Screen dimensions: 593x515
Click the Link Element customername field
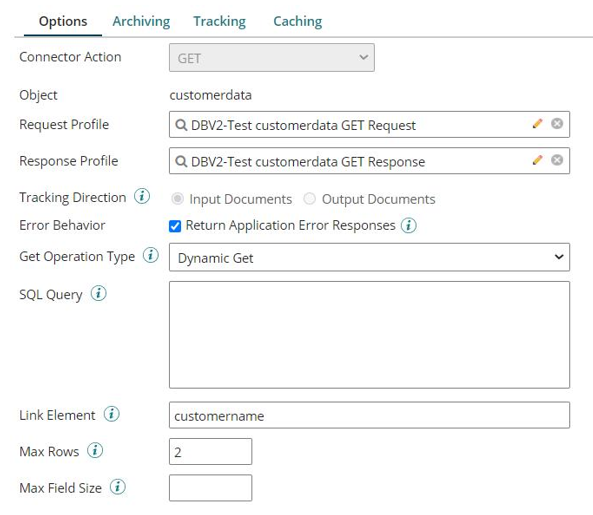[x=369, y=415]
